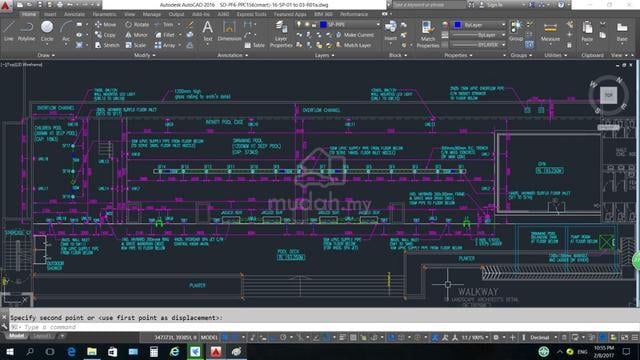Image resolution: width=640 pixels, height=360 pixels.
Task: Toggle grid display in status bar
Action: (226, 338)
